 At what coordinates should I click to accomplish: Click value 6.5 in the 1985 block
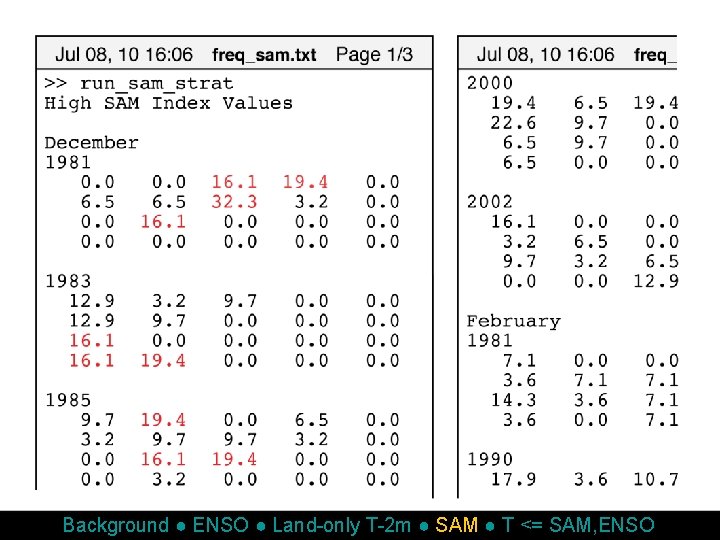(311, 420)
